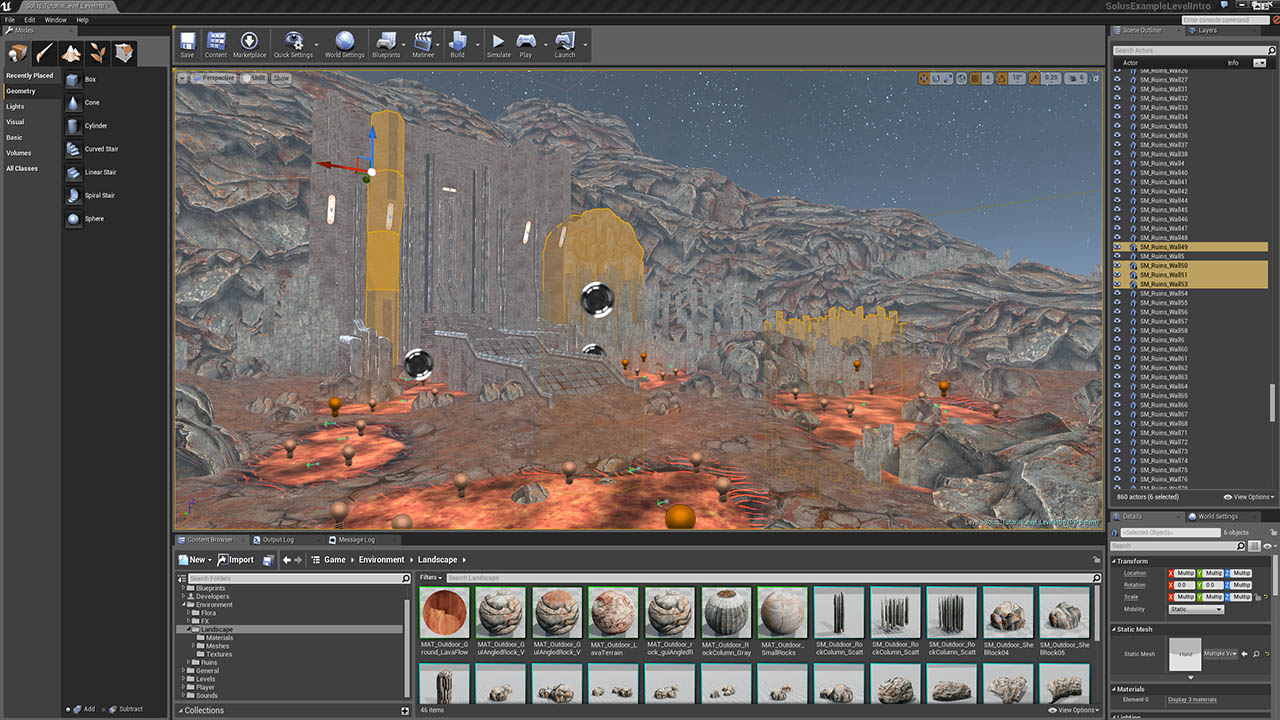Open the Static Mesh asset picker dropdown
Viewport: 1280px width, 720px height.
pos(1218,654)
